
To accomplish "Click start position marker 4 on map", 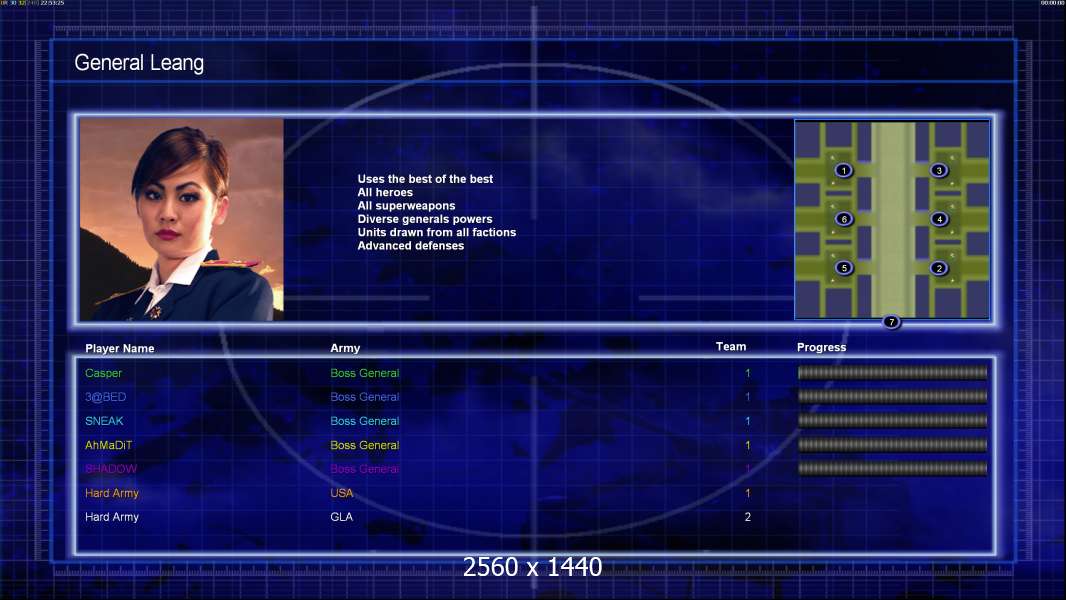I will 939,219.
